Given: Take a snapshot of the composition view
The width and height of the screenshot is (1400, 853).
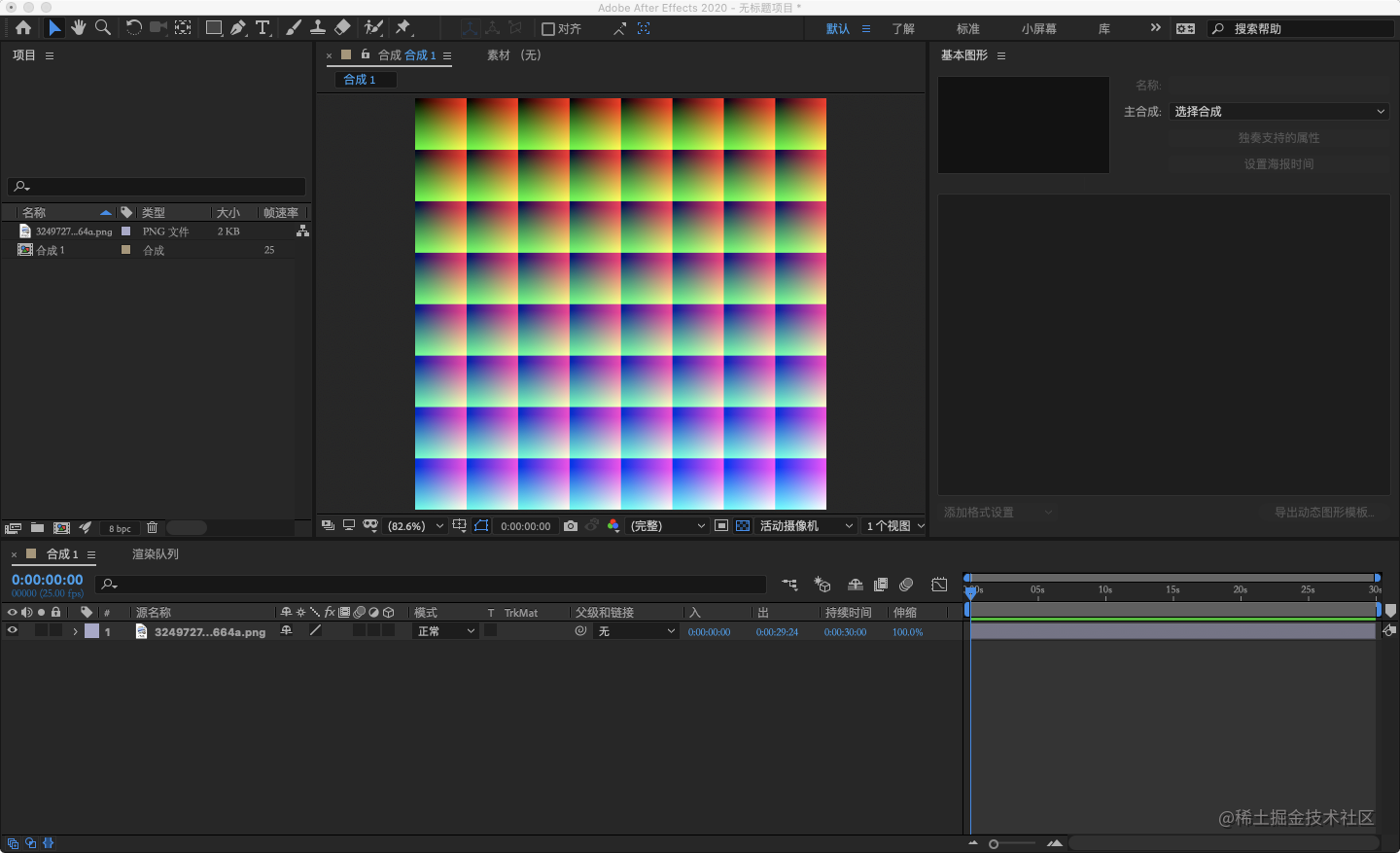Looking at the screenshot, I should 570,525.
